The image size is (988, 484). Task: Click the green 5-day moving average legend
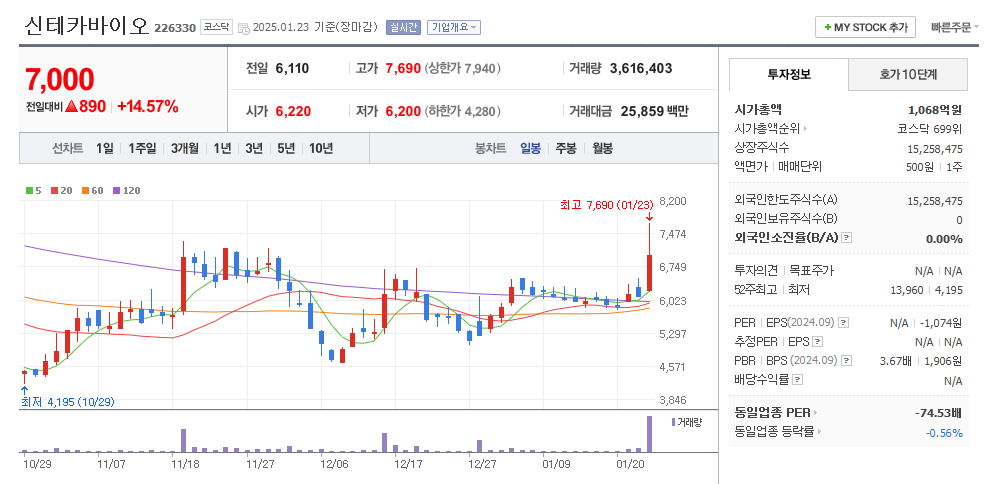tap(33, 190)
